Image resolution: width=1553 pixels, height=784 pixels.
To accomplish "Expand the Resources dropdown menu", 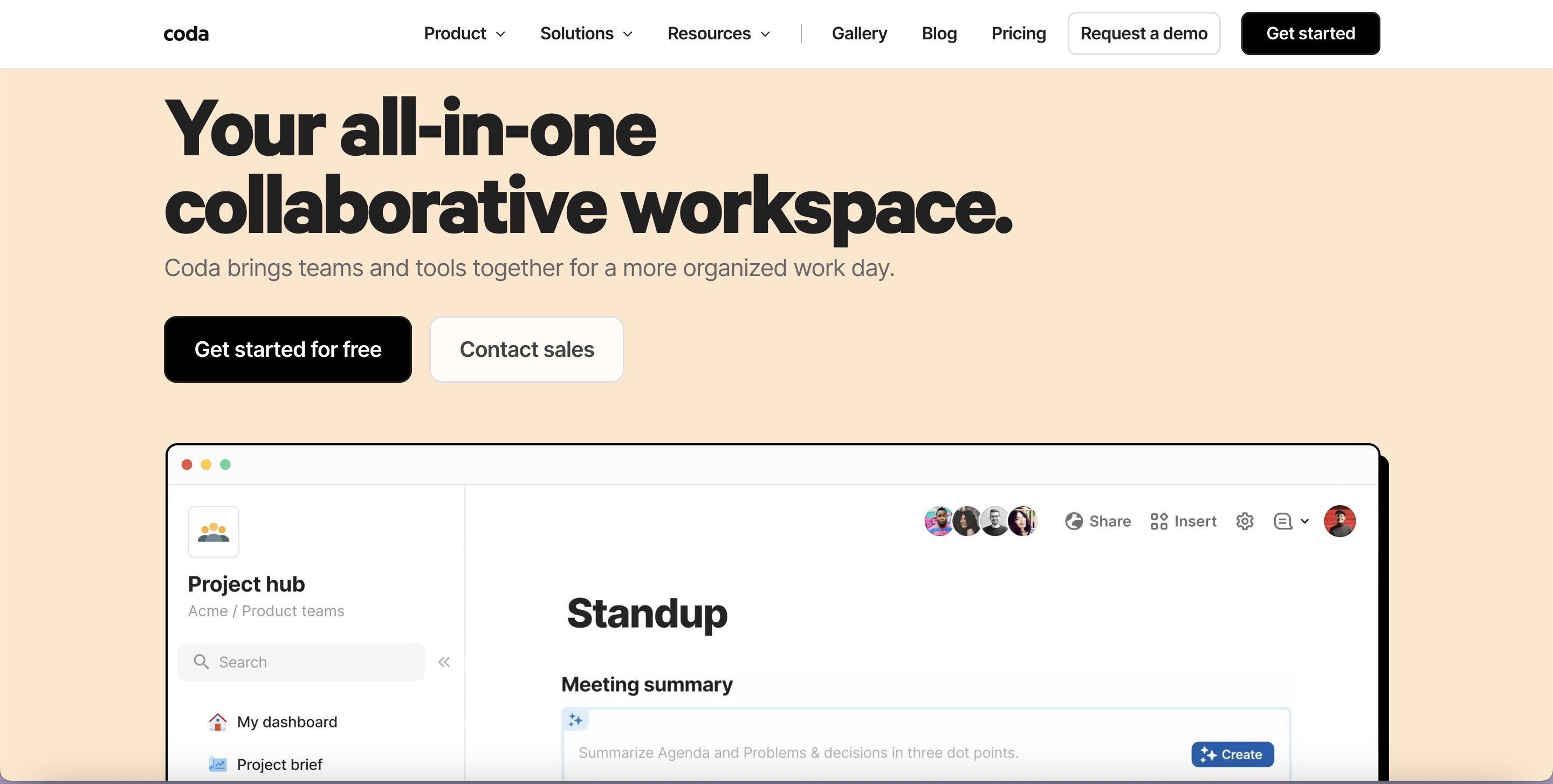I will click(x=719, y=34).
